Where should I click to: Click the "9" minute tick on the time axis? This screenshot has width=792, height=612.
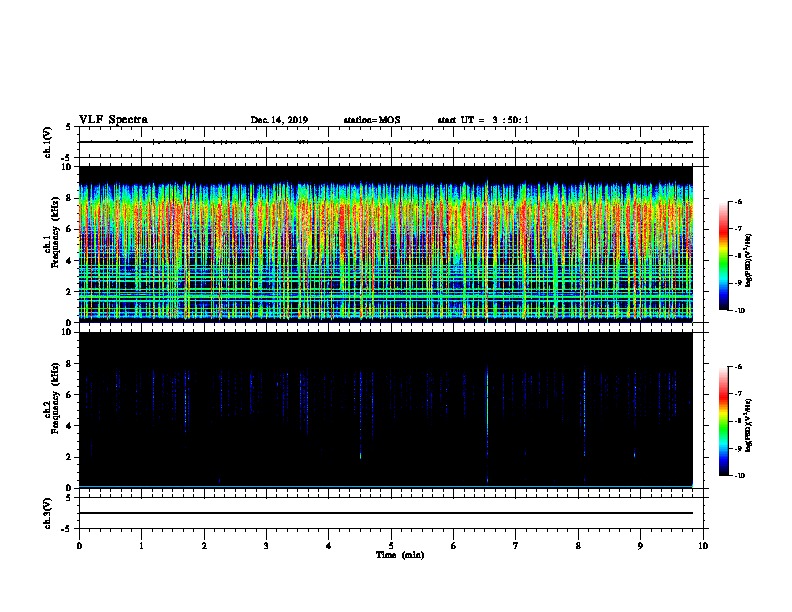[640, 546]
